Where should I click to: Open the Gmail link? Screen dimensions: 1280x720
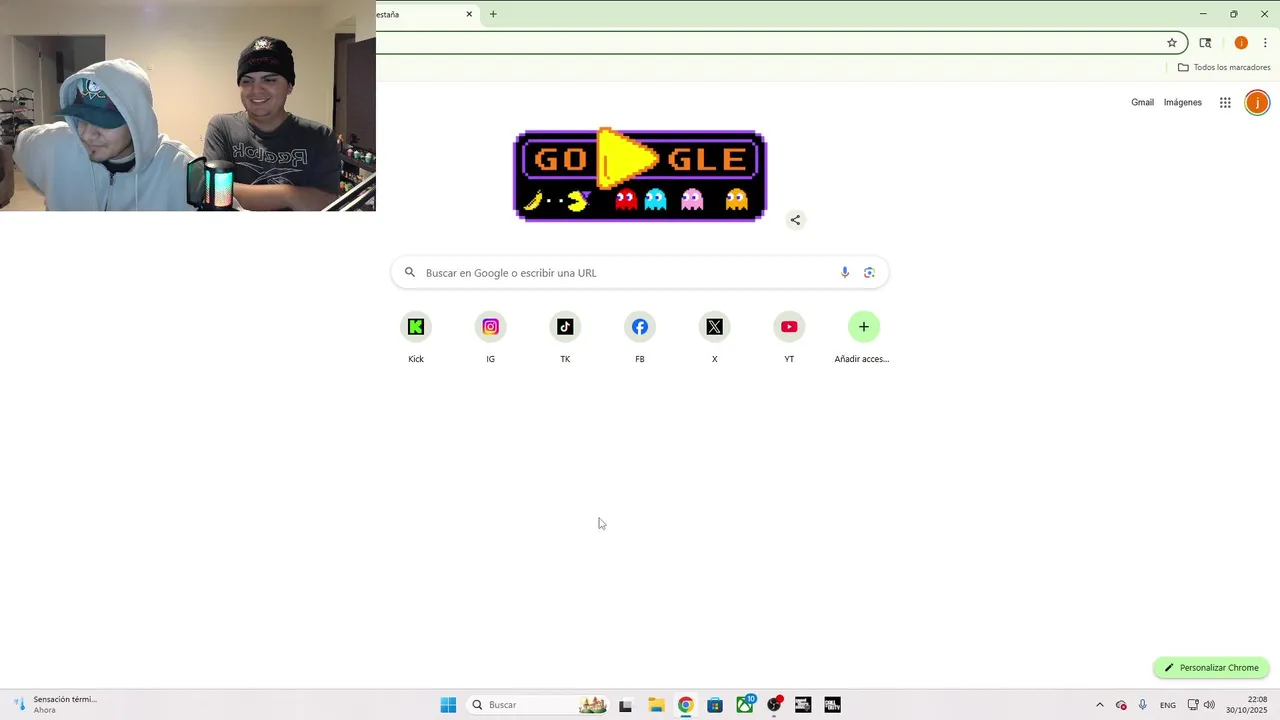click(x=1142, y=102)
